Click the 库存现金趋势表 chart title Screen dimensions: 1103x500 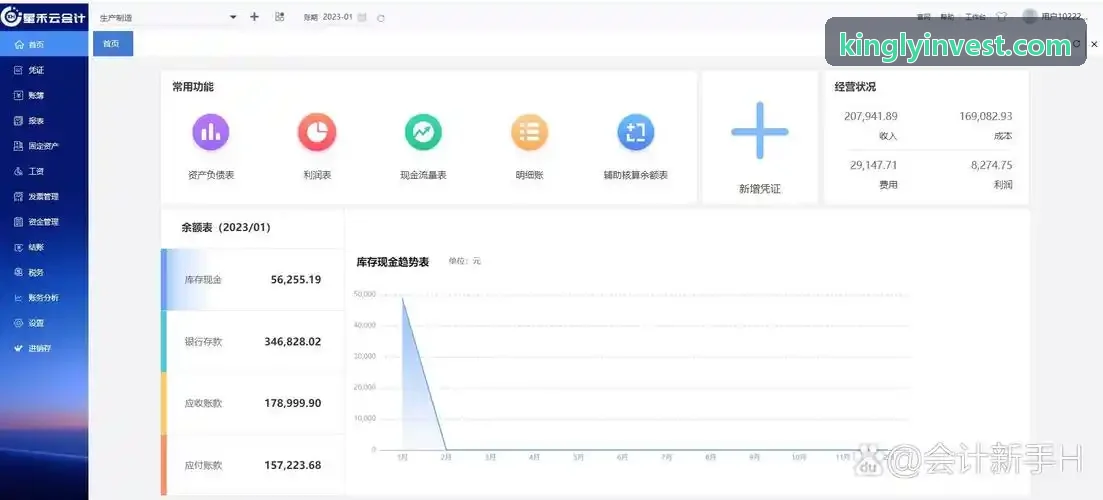[x=393, y=262]
